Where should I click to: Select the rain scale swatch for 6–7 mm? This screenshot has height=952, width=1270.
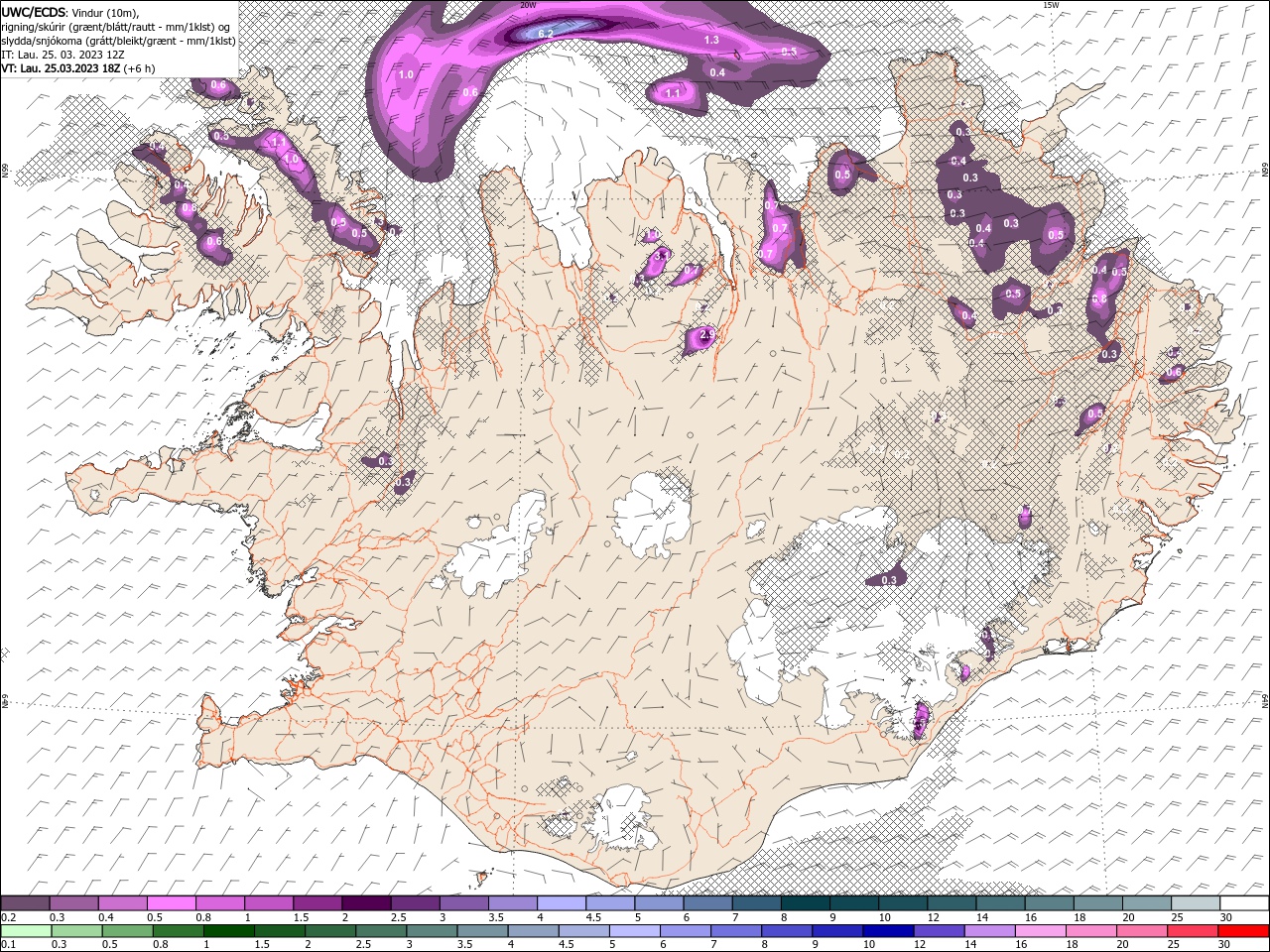click(686, 930)
